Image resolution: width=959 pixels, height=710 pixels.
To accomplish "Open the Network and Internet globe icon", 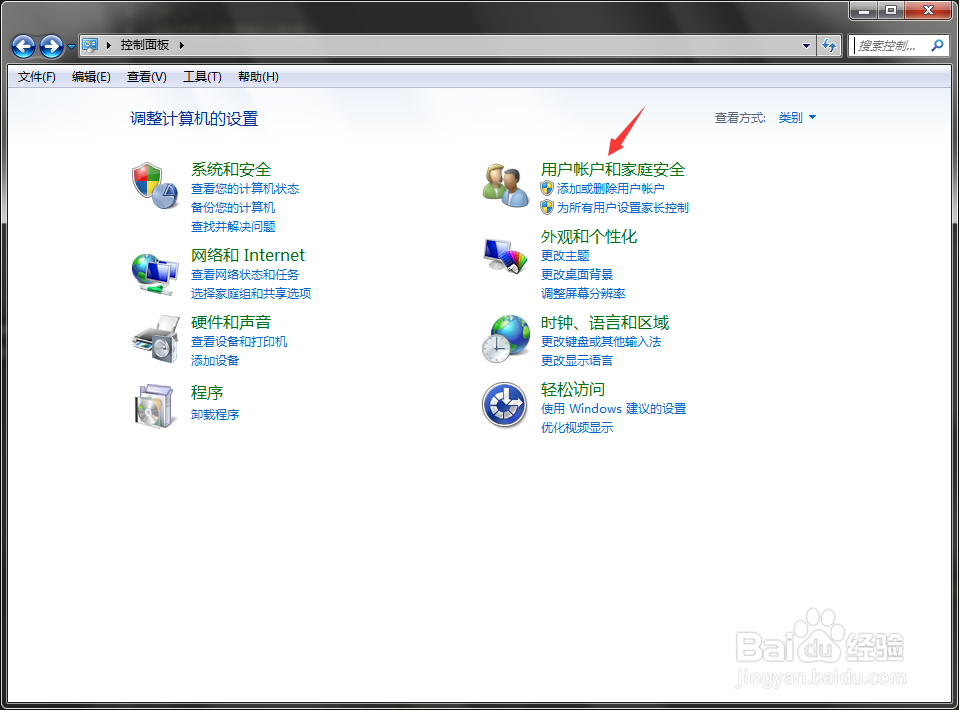I will point(155,275).
